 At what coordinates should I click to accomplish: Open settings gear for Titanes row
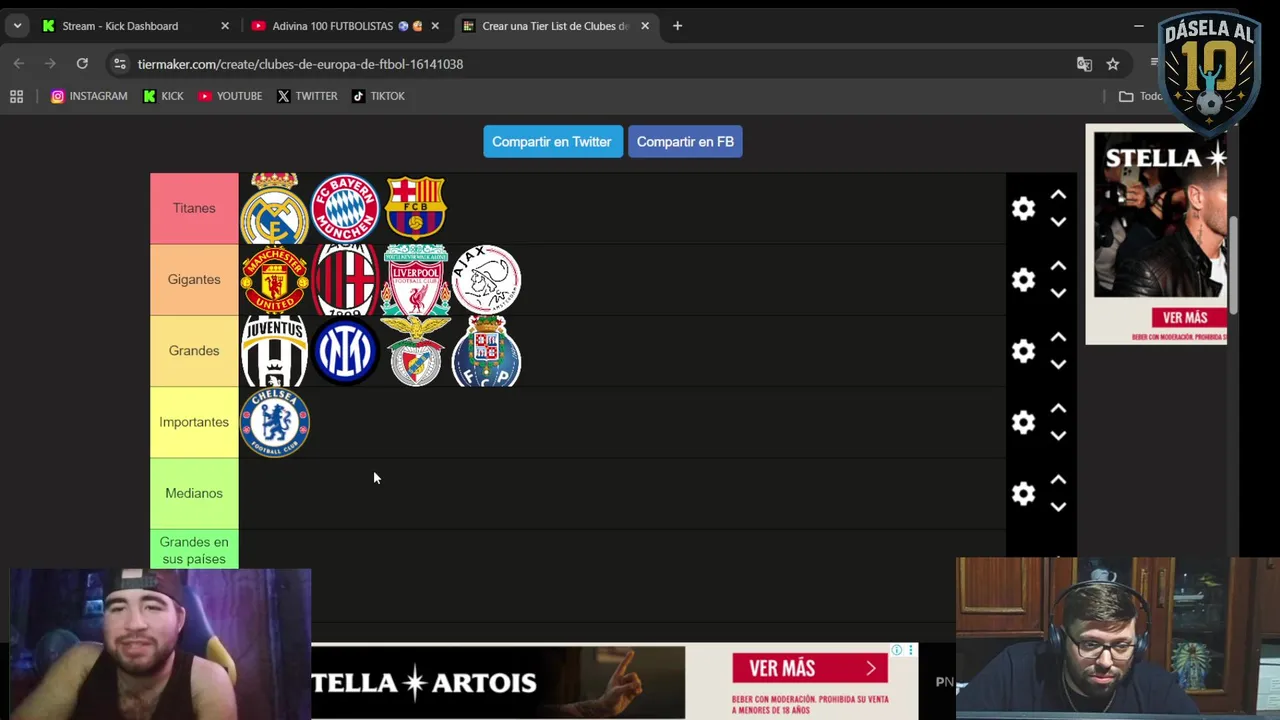[x=1023, y=208]
